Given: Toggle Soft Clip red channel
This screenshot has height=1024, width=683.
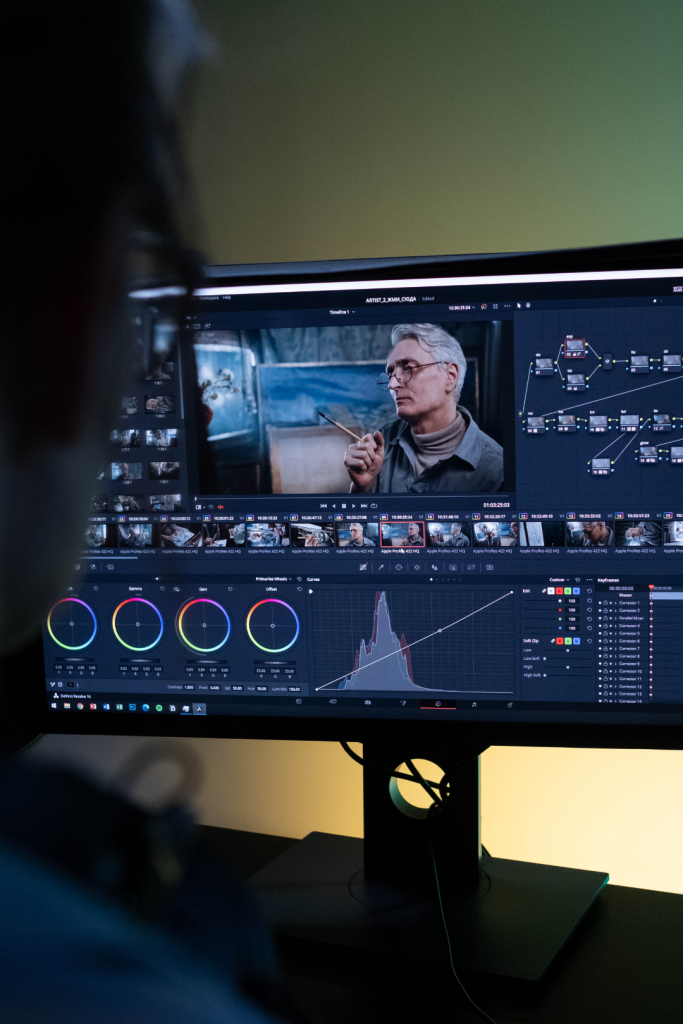Looking at the screenshot, I should (560, 641).
